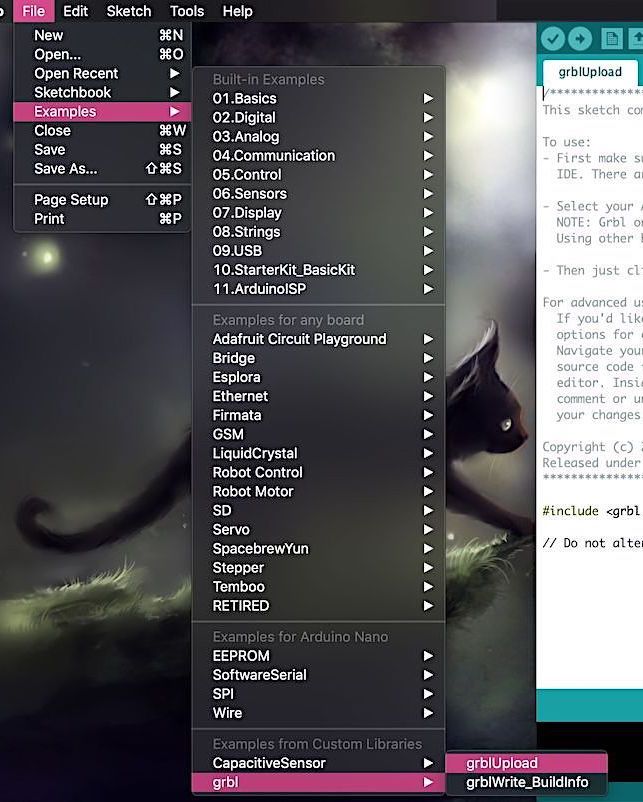Open the Firmata library examples
Screen dimensions: 643x802
point(318,415)
